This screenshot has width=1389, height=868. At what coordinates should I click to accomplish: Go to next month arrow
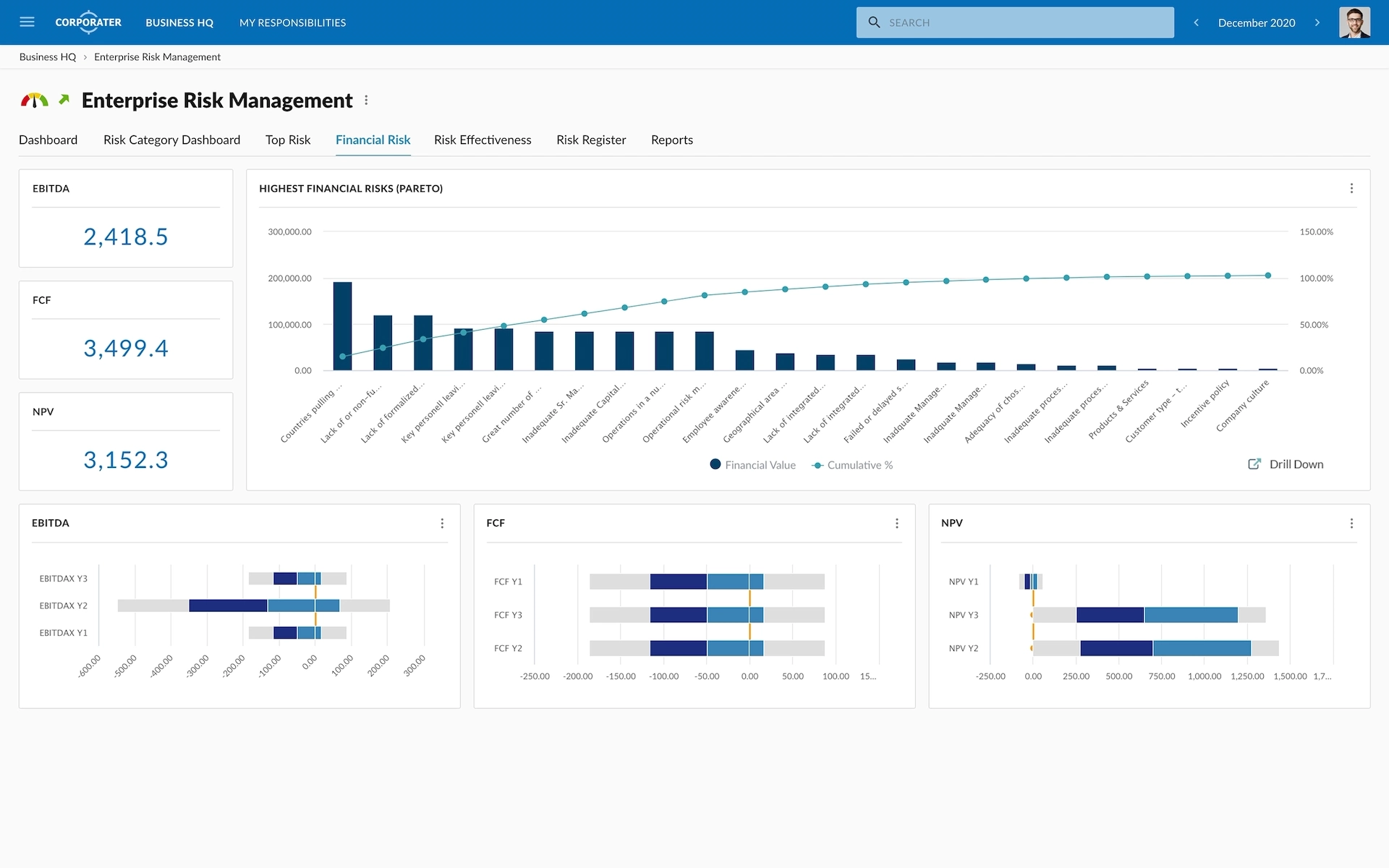1317,22
